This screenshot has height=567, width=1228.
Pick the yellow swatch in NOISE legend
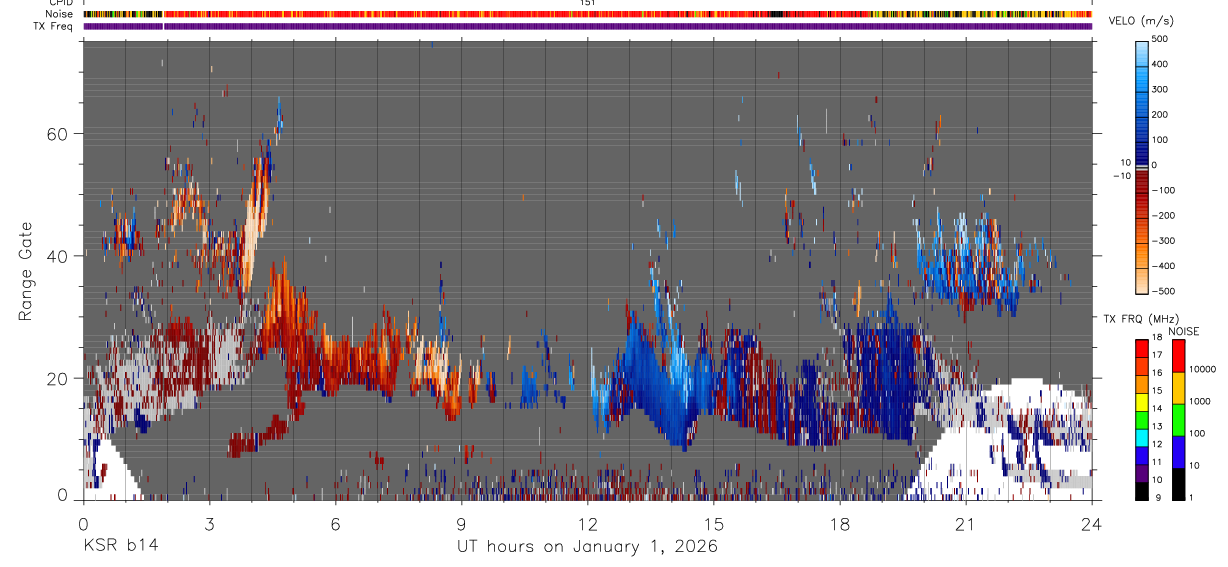tap(1179, 388)
